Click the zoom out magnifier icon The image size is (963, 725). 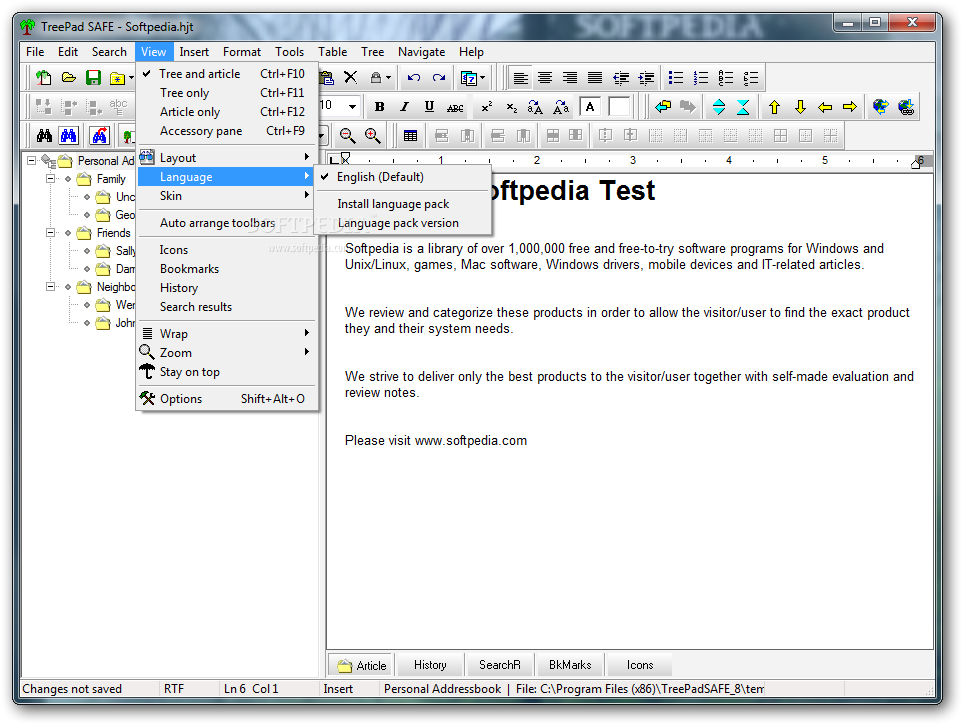pyautogui.click(x=348, y=135)
